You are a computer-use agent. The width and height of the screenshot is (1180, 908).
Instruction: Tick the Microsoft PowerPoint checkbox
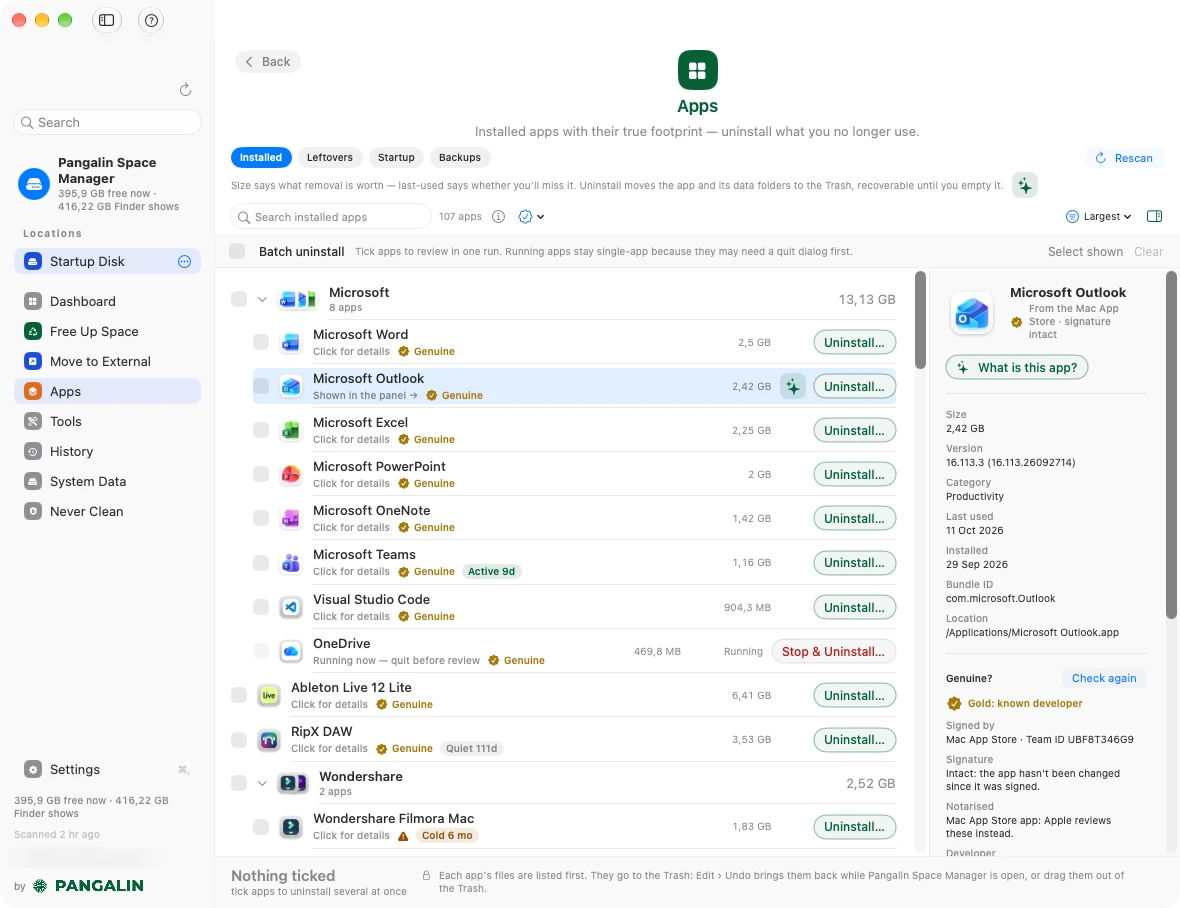pos(260,474)
